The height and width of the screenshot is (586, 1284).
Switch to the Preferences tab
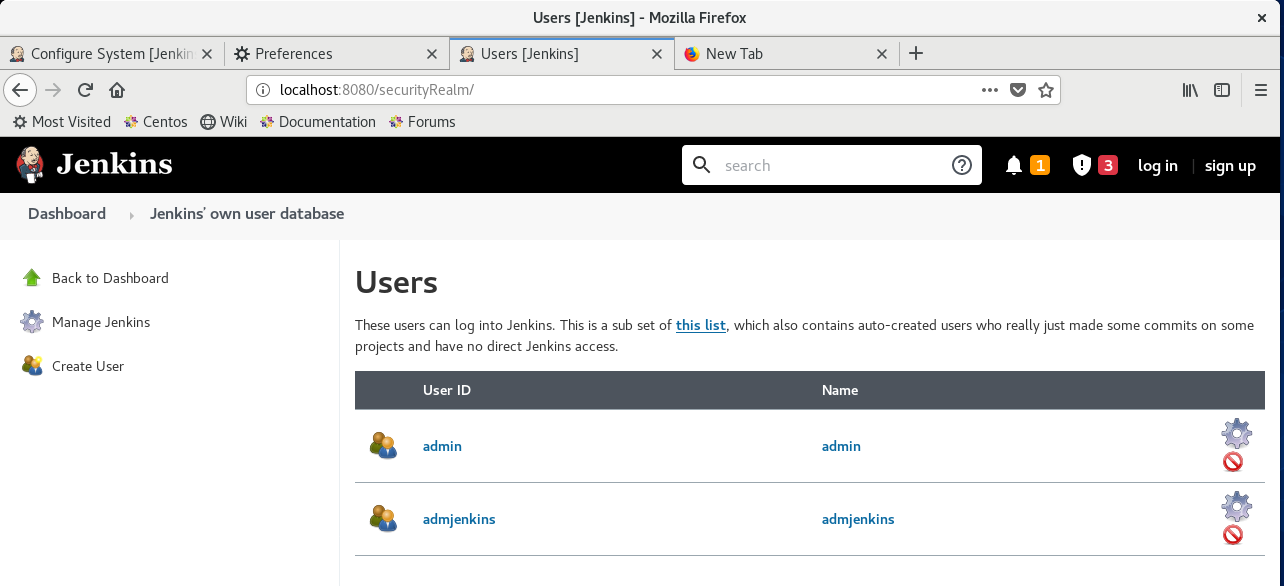336,54
